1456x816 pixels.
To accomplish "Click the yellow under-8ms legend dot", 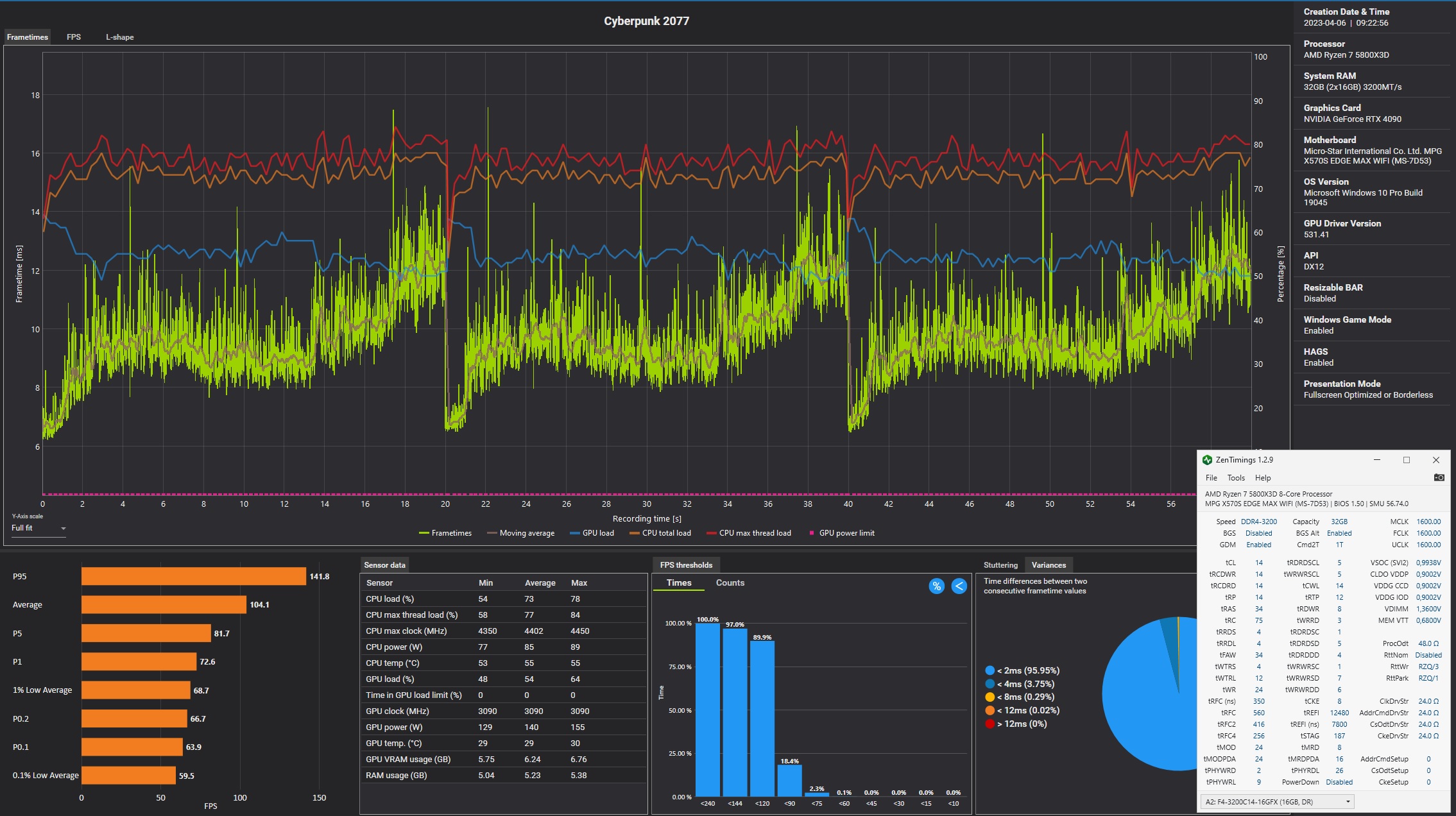I will click(989, 697).
